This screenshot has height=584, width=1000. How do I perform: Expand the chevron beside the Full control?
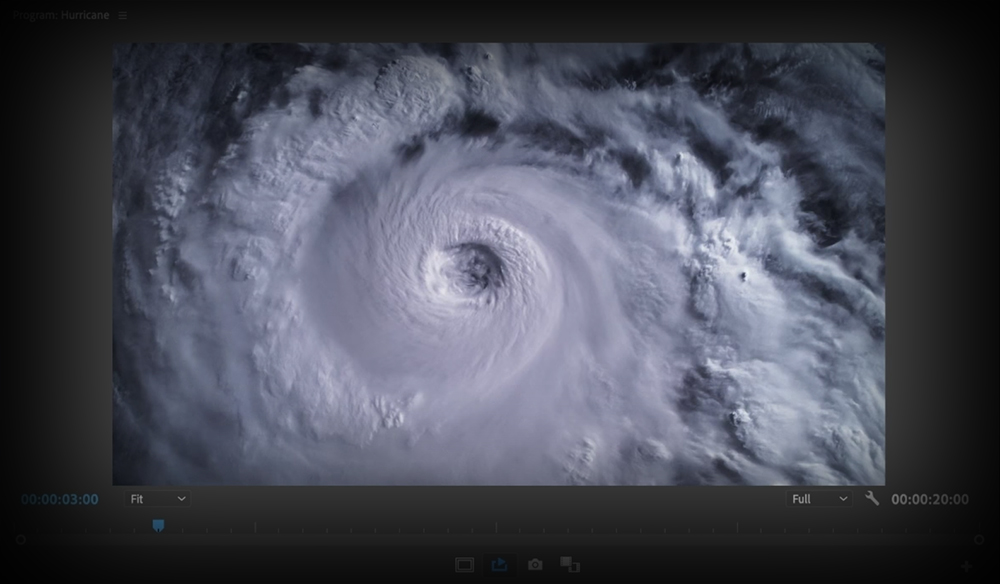click(843, 498)
